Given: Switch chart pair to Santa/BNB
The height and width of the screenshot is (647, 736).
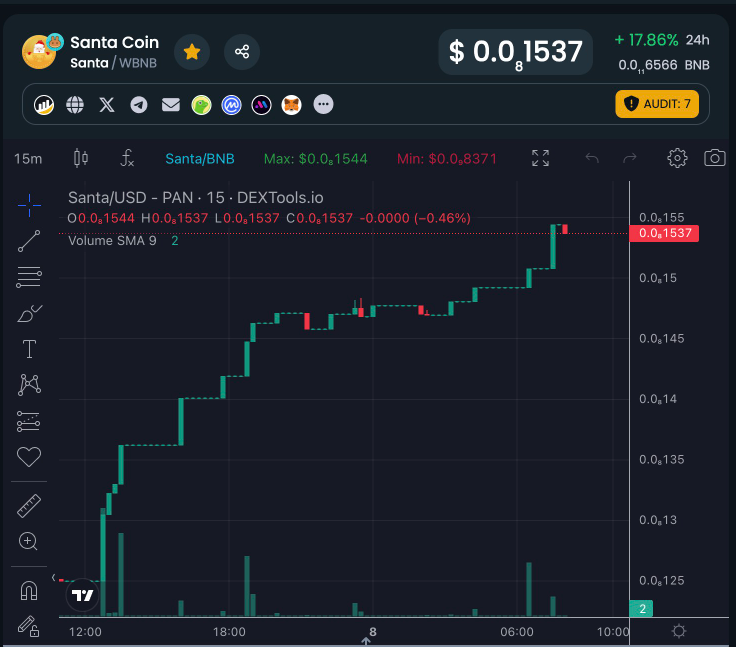Looking at the screenshot, I should tap(200, 159).
